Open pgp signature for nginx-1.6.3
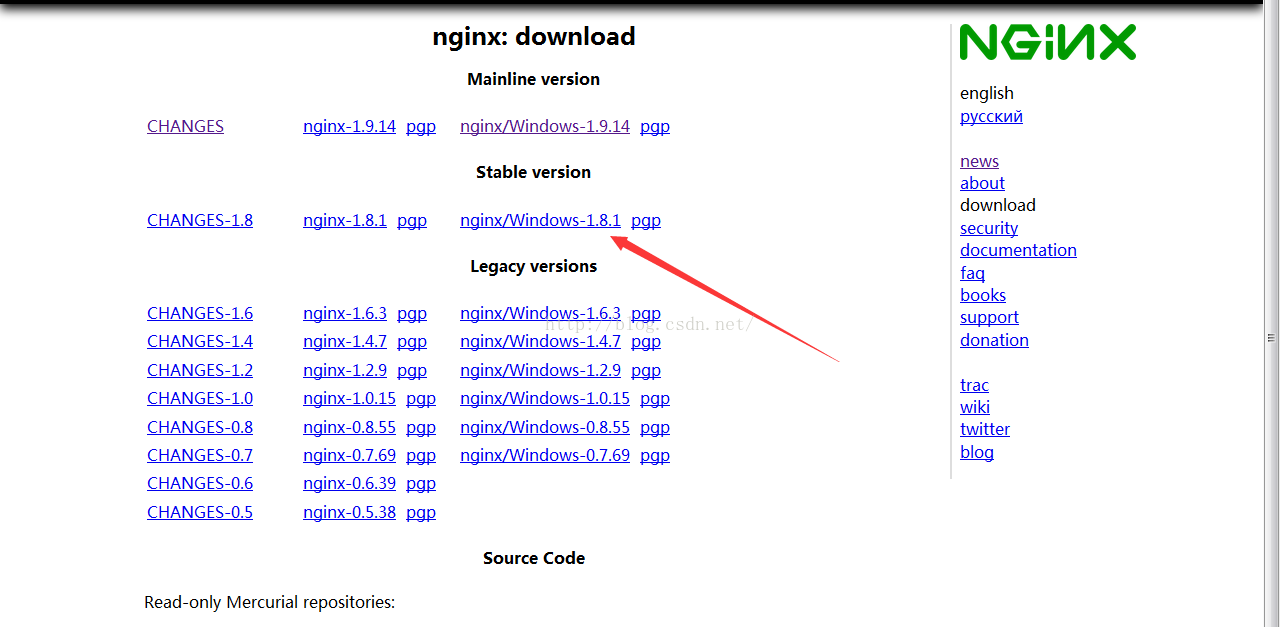 (412, 314)
